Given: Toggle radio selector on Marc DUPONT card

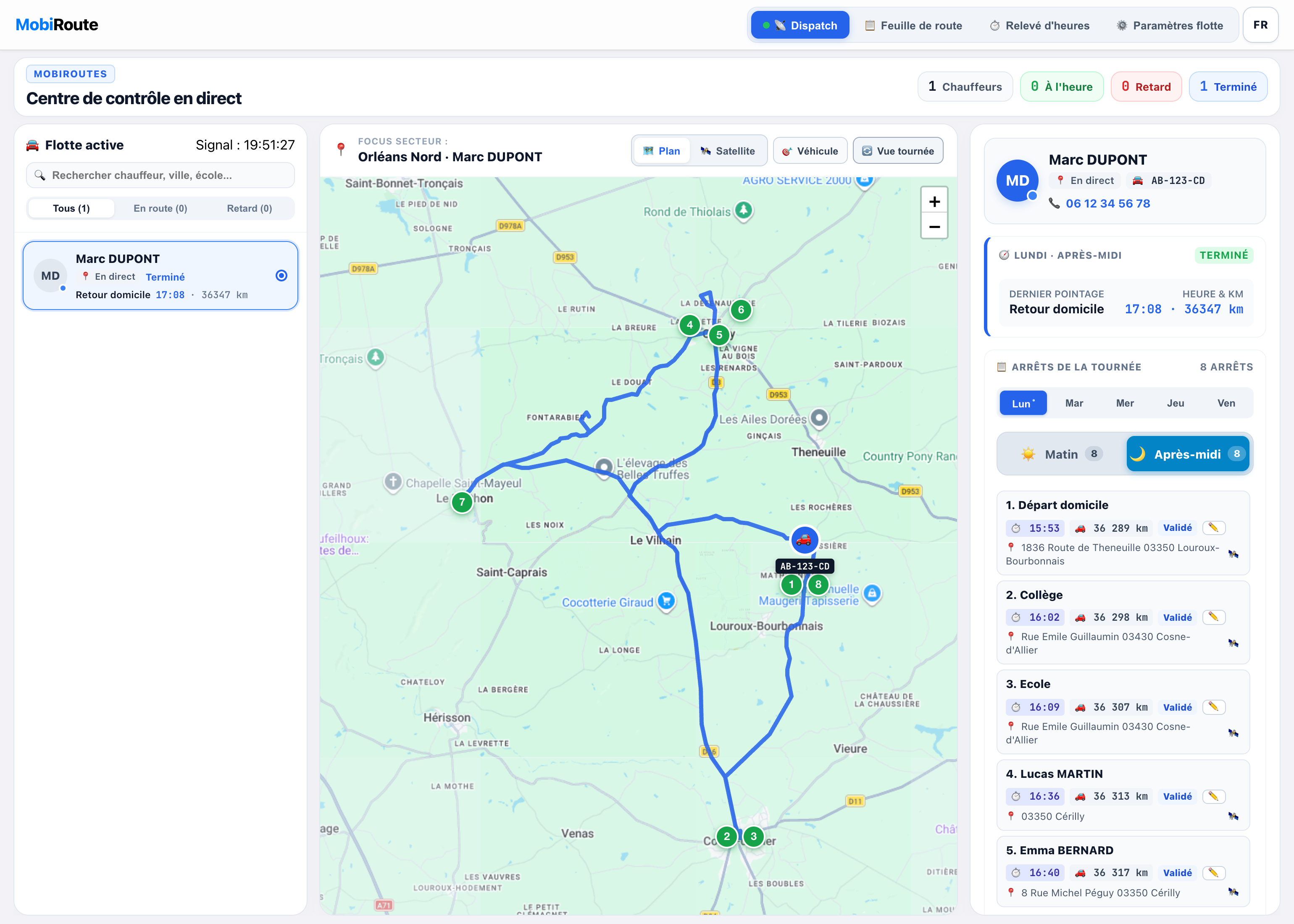Looking at the screenshot, I should 281,276.
